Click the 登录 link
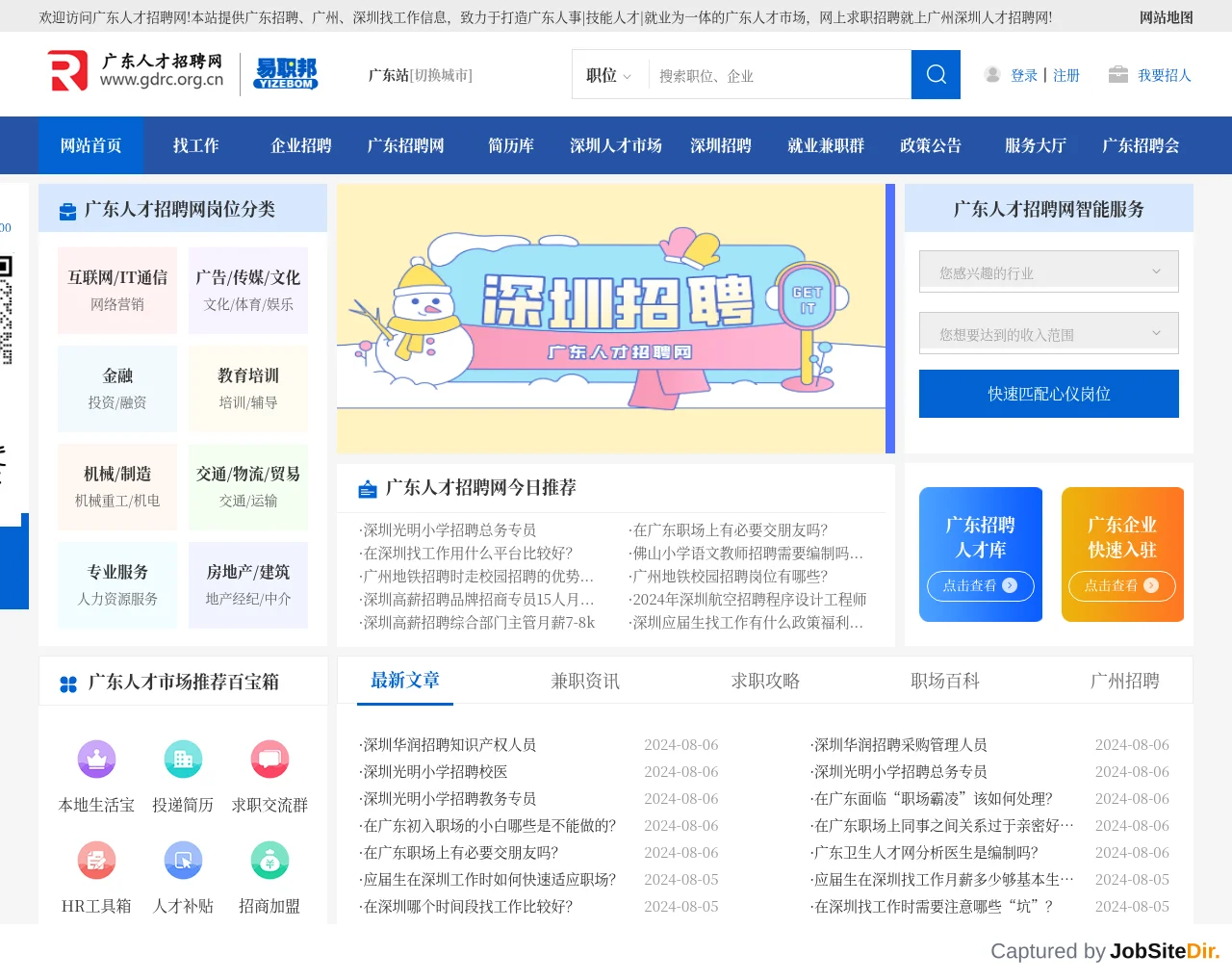1232x980 pixels. point(1024,75)
